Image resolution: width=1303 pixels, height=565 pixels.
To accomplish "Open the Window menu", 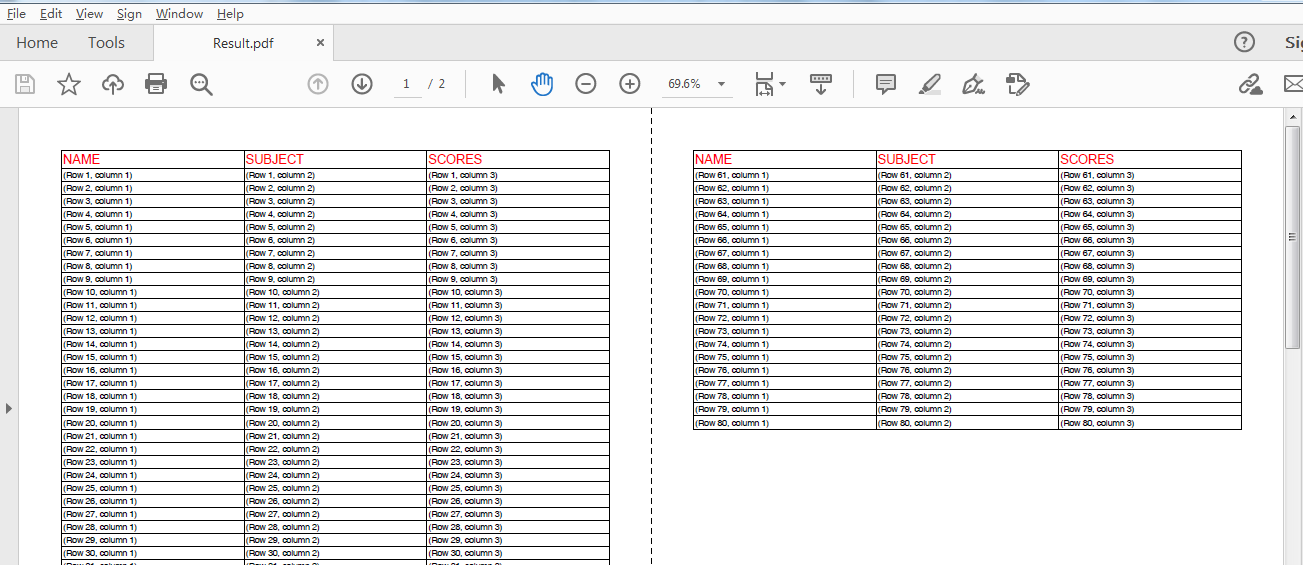I will [x=179, y=14].
